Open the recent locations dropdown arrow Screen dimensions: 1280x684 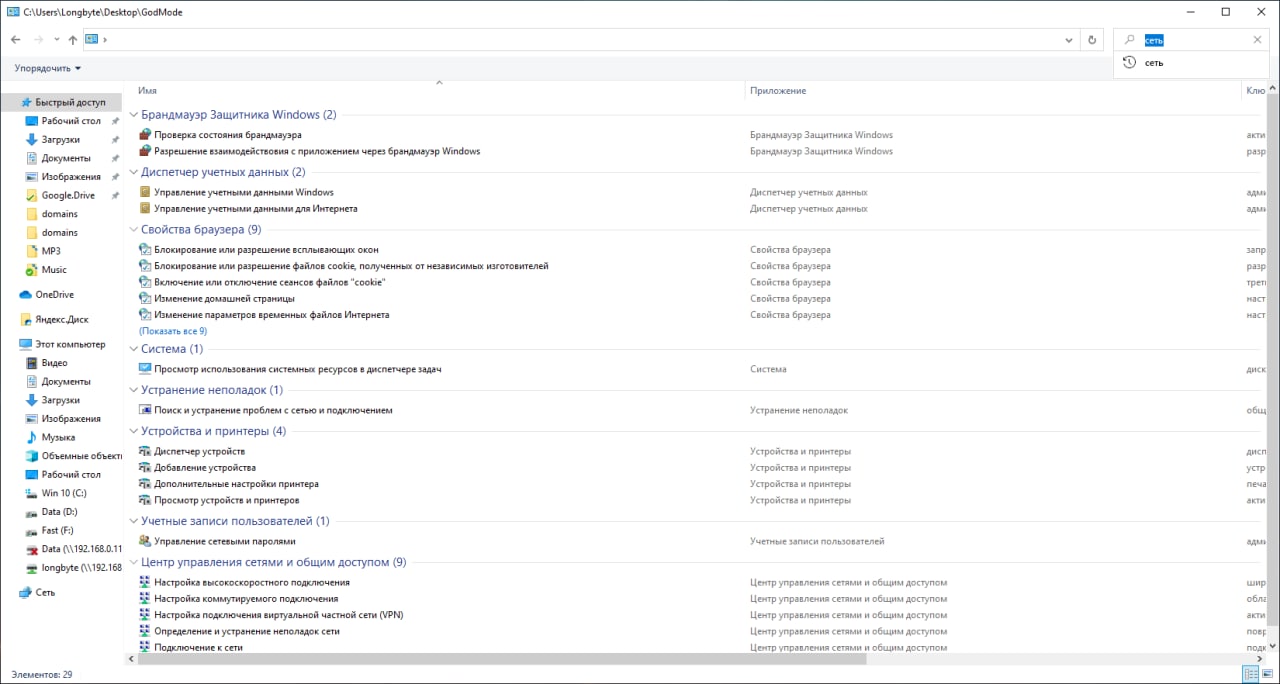tap(57, 40)
